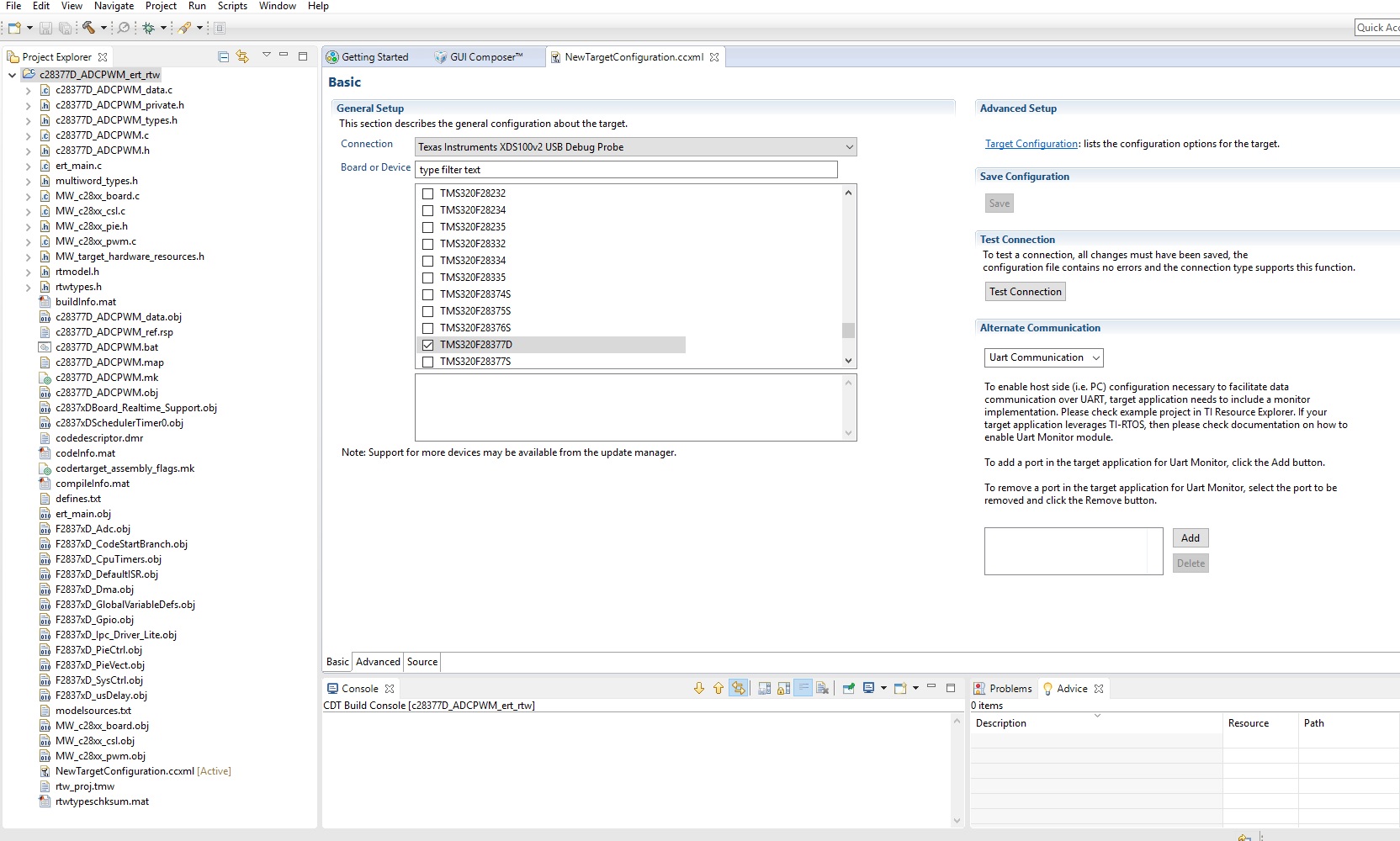The width and height of the screenshot is (1400, 841).
Task: Open the Connection dropdown
Action: 849,146
